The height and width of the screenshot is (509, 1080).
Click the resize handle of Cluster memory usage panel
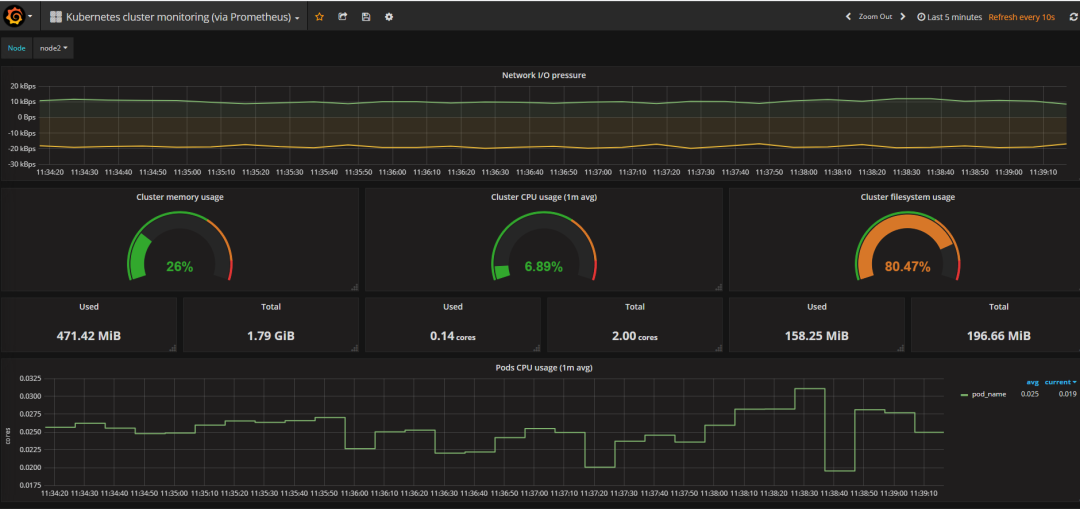coord(355,287)
